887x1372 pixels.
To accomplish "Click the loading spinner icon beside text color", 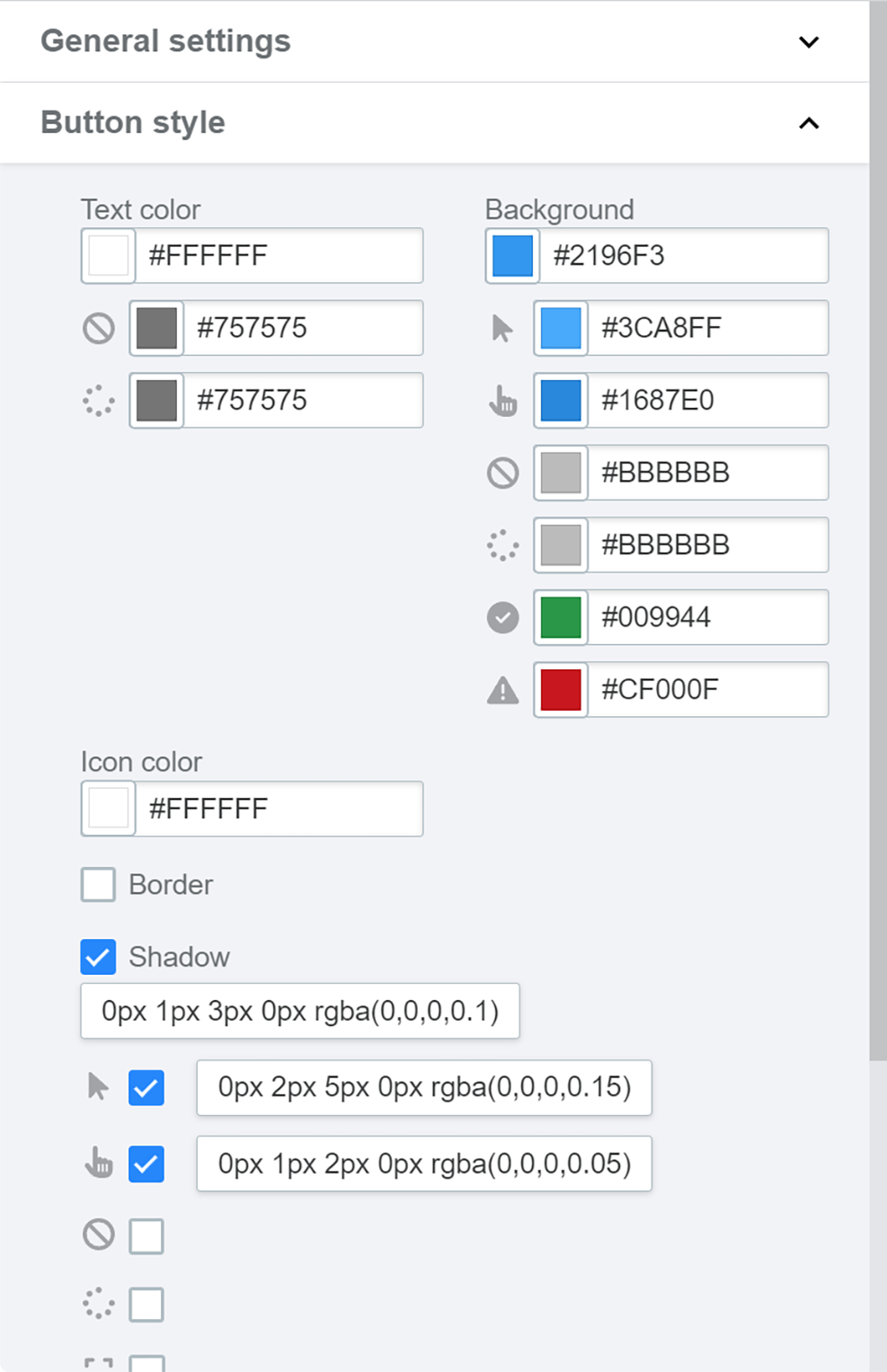I will coord(99,401).
